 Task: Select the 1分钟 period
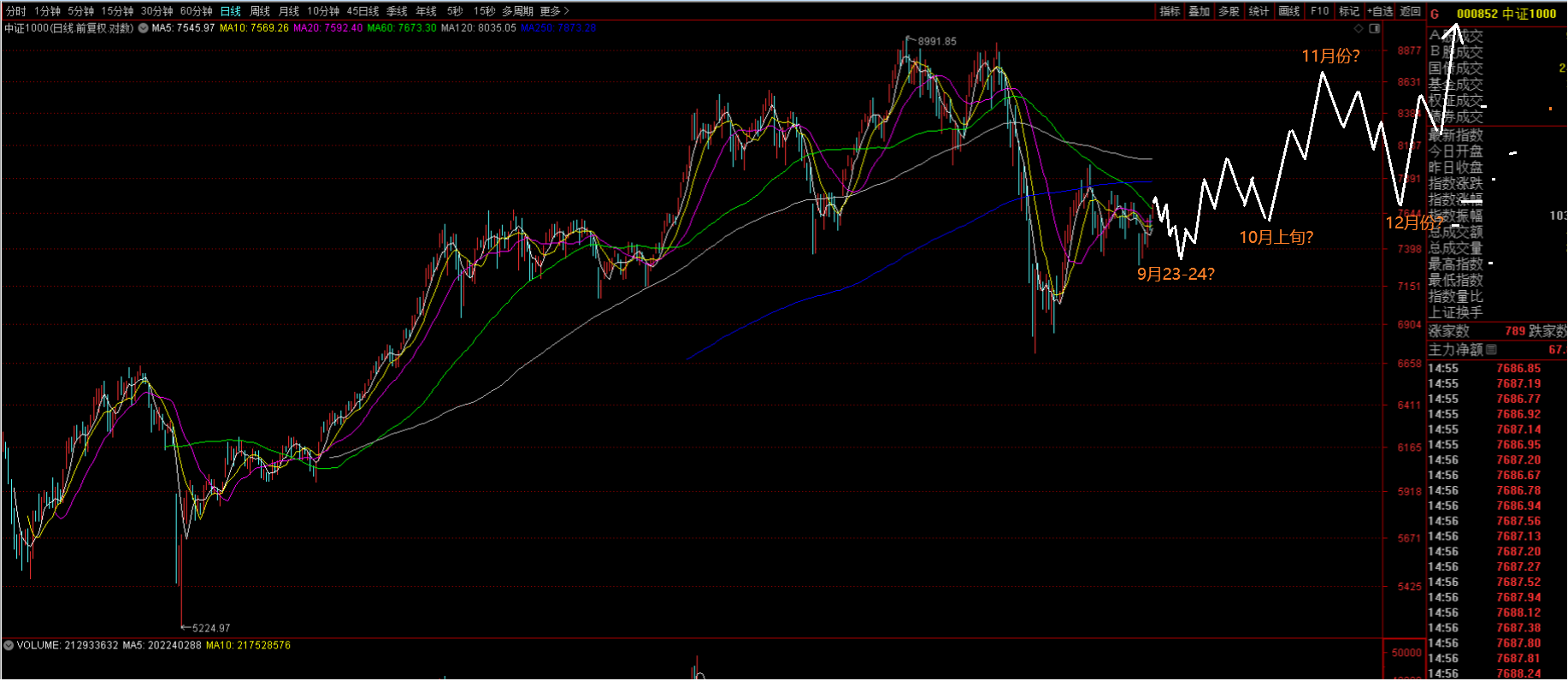[48, 11]
